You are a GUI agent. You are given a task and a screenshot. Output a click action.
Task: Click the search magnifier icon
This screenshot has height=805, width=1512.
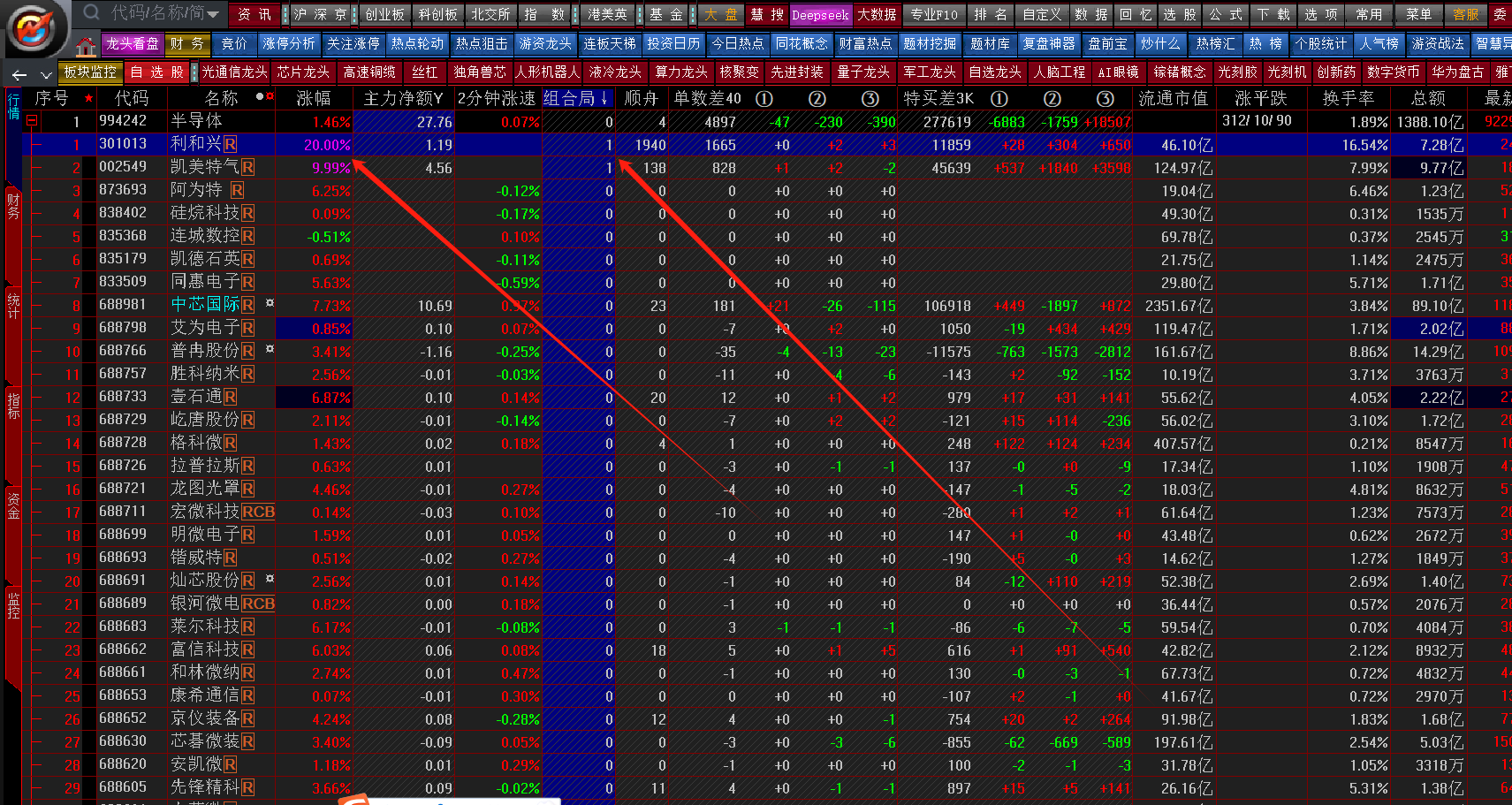tap(91, 13)
